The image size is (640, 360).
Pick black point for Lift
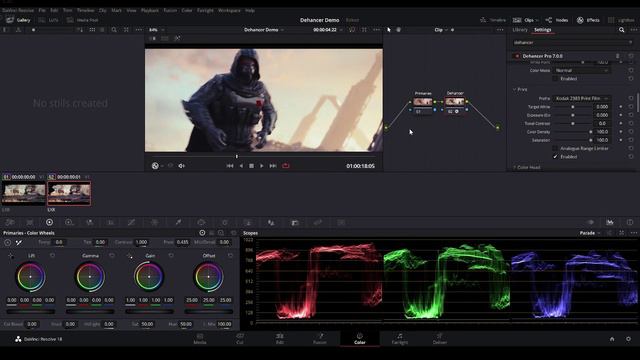11,256
